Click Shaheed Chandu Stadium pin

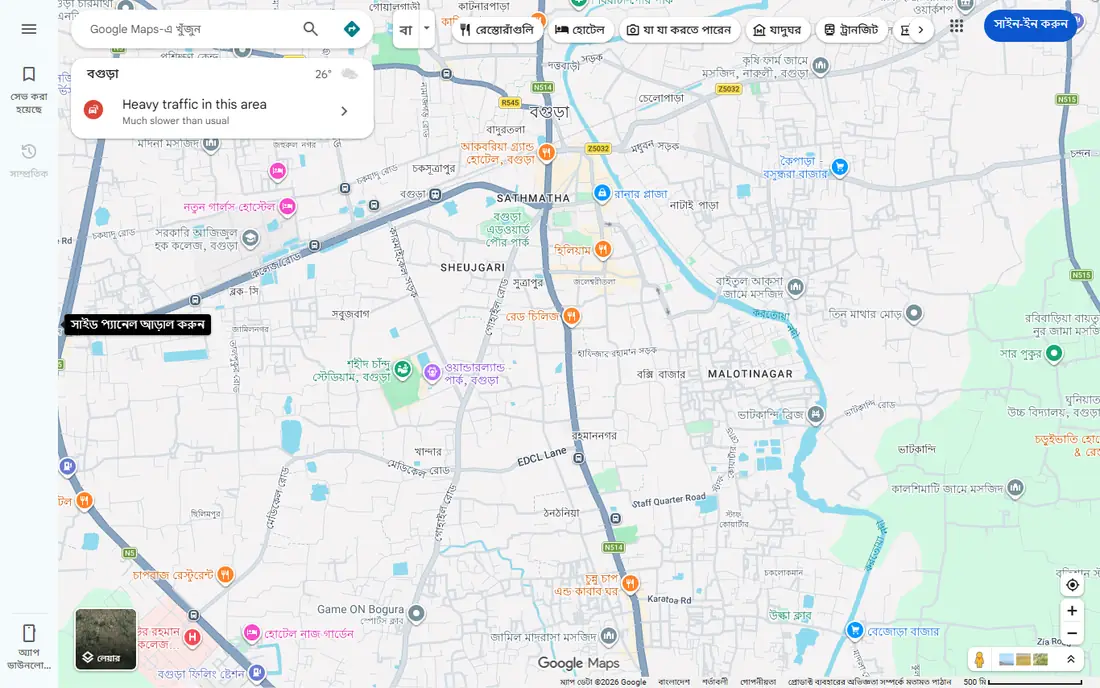click(402, 368)
